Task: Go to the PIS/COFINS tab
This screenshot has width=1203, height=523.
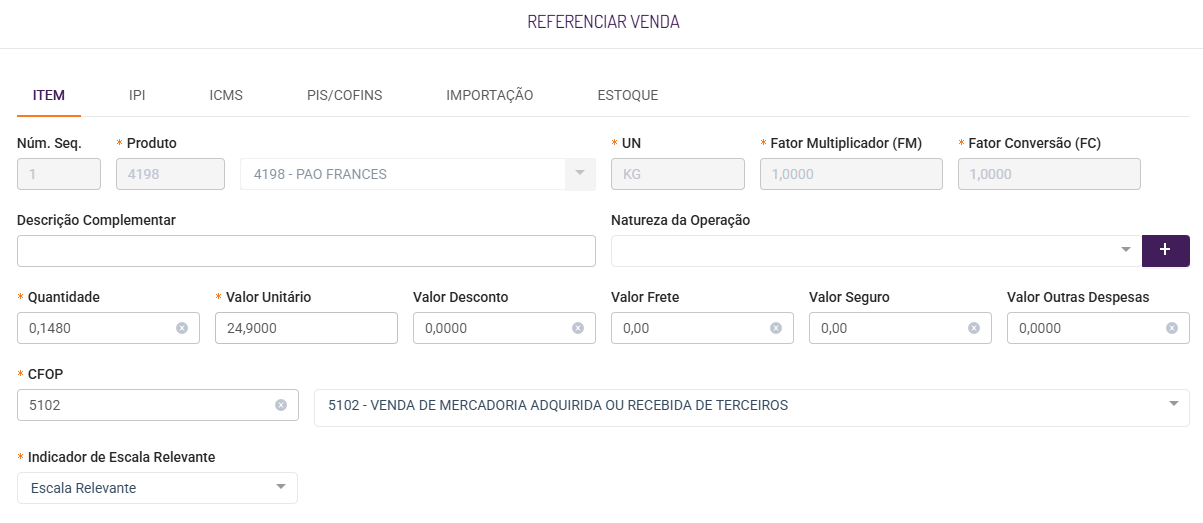Action: pyautogui.click(x=344, y=96)
